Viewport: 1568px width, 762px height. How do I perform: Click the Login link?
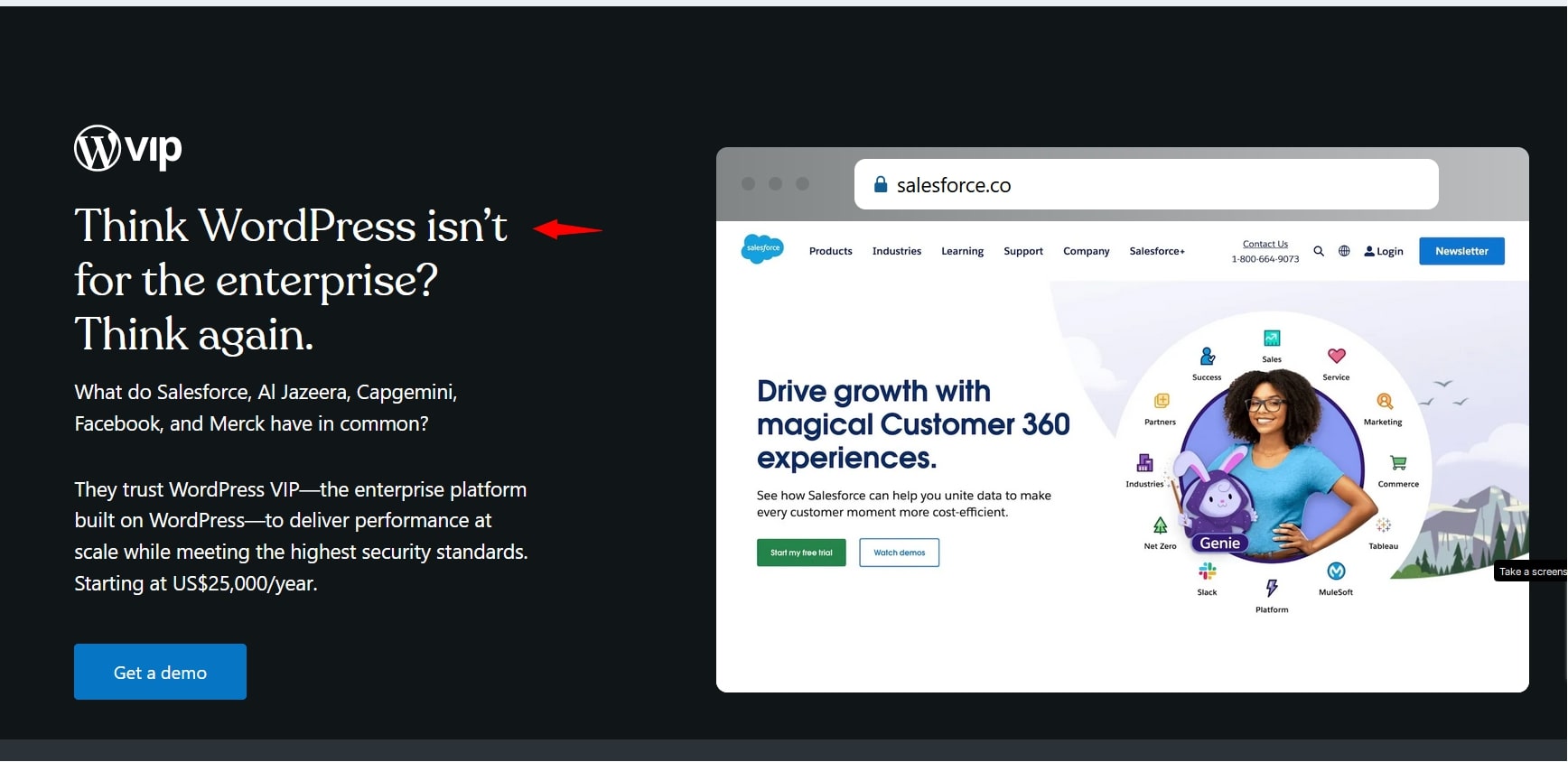click(1384, 251)
